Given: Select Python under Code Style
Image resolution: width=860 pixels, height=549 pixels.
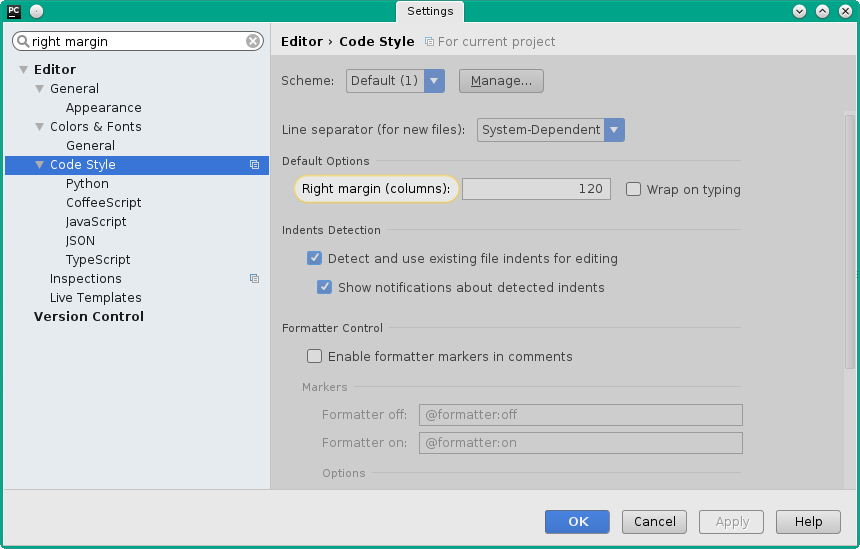Looking at the screenshot, I should point(87,184).
